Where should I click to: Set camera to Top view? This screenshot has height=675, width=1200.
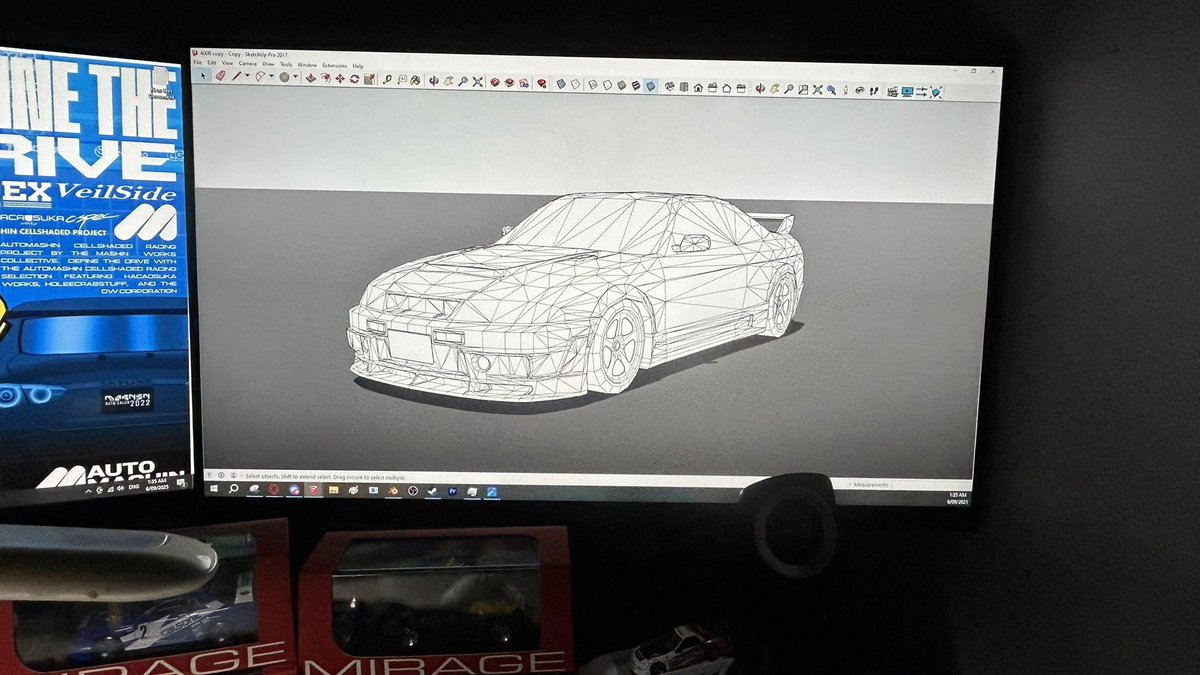click(684, 87)
